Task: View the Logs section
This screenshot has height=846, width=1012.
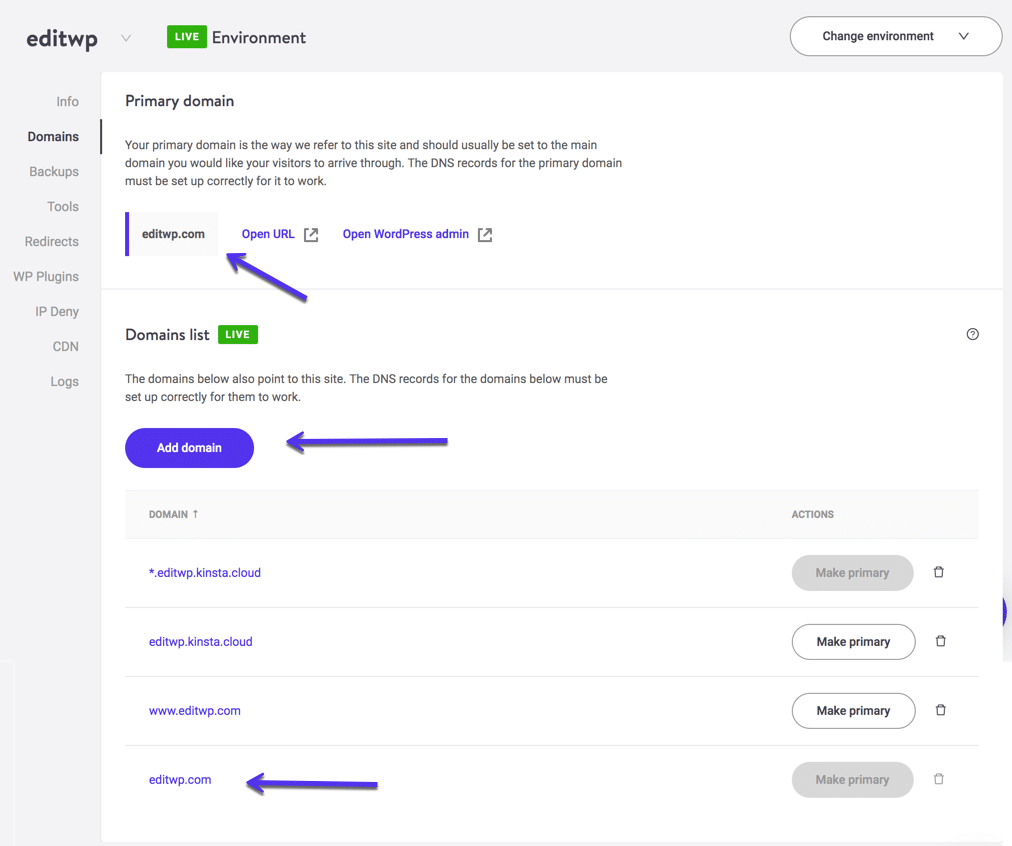Action: coord(64,381)
